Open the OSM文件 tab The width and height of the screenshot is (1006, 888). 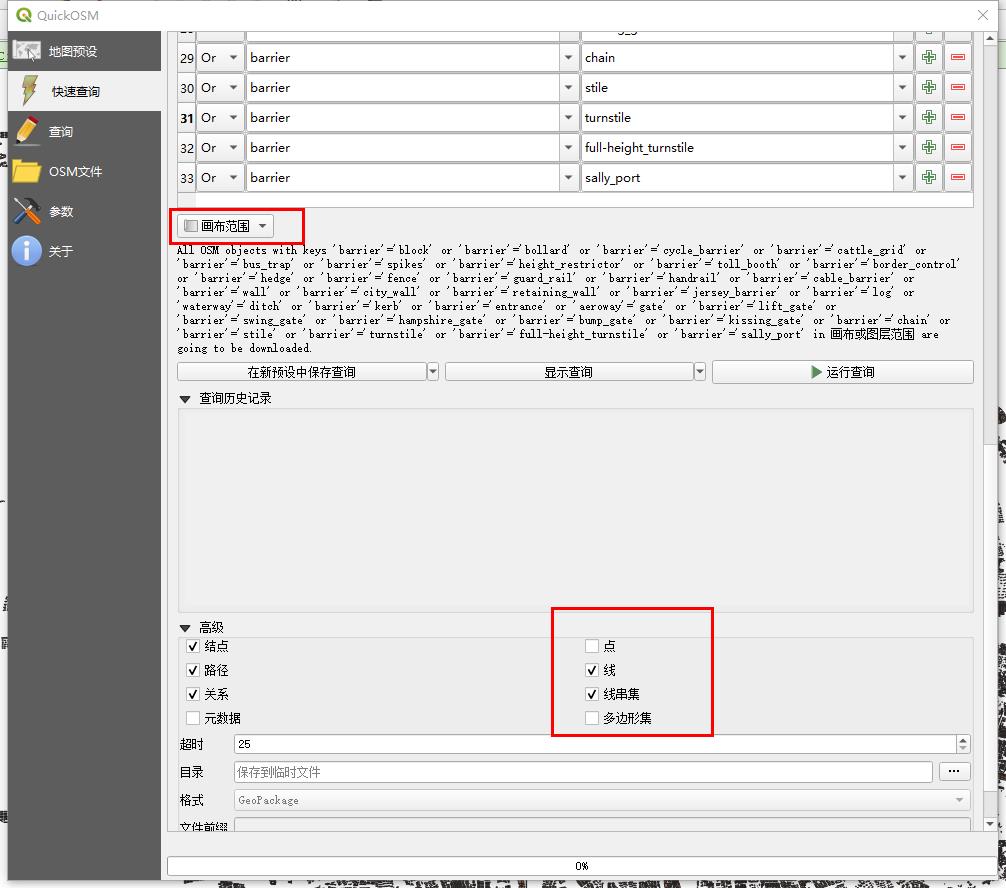click(84, 171)
